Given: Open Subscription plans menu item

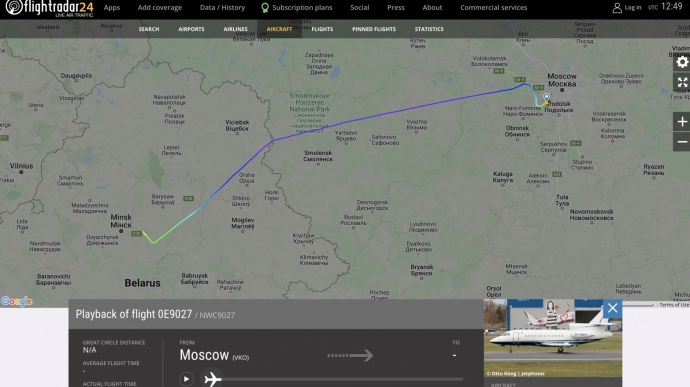Looking at the screenshot, I should tap(297, 7).
